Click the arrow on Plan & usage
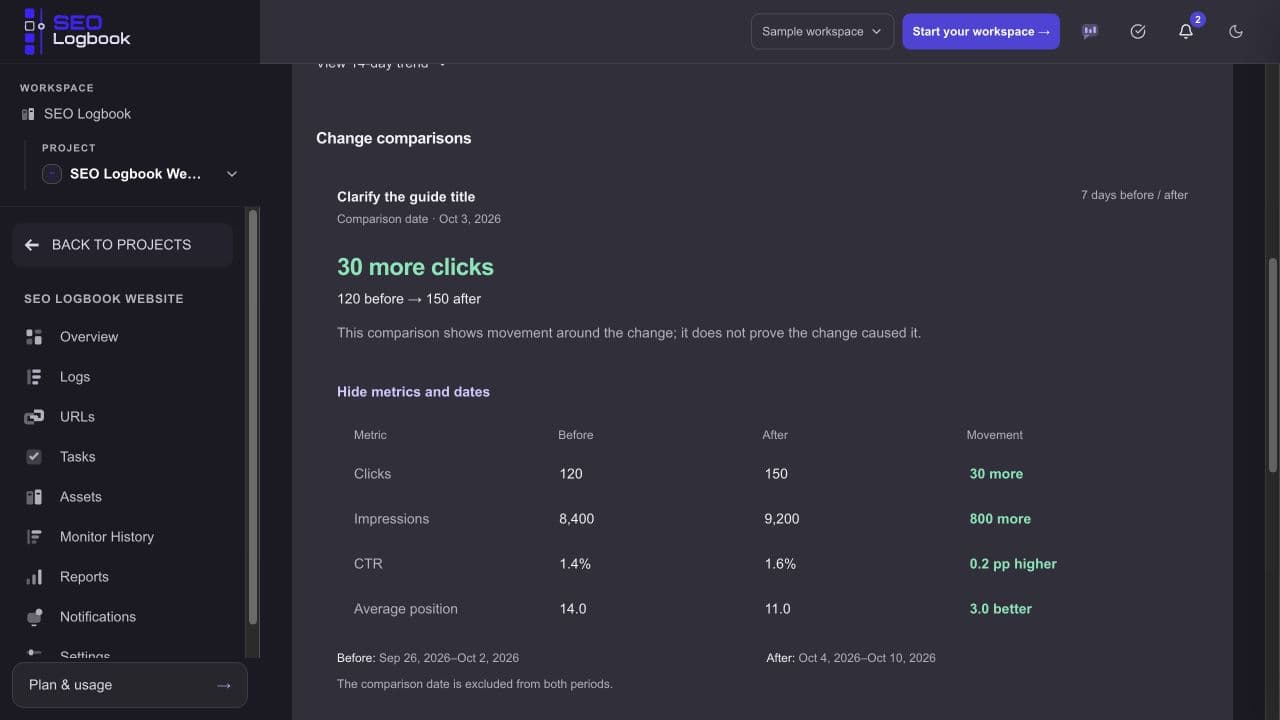1280x720 pixels. click(224, 685)
